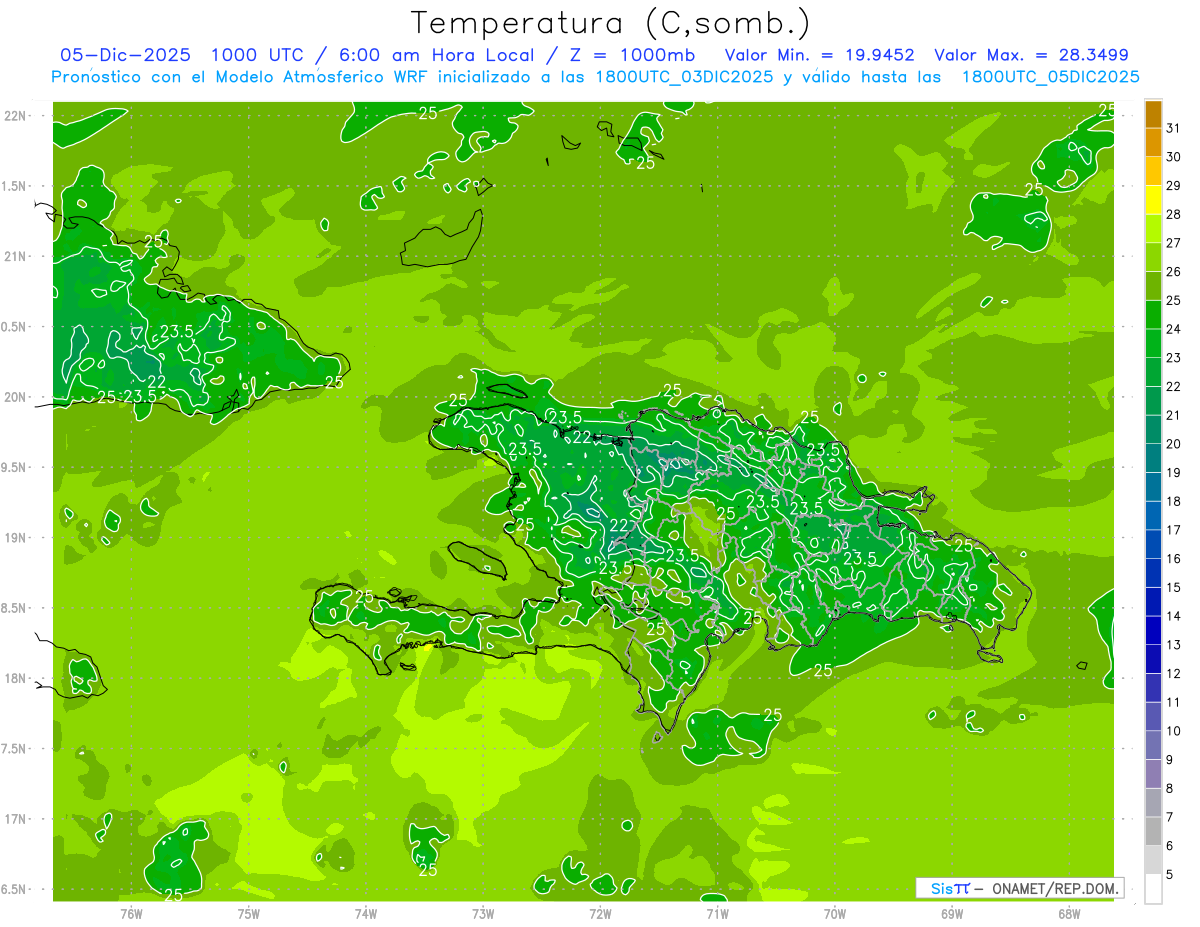Pick the teal swatch between 19 and 20
This screenshot has height=927, width=1200.
tap(1153, 459)
